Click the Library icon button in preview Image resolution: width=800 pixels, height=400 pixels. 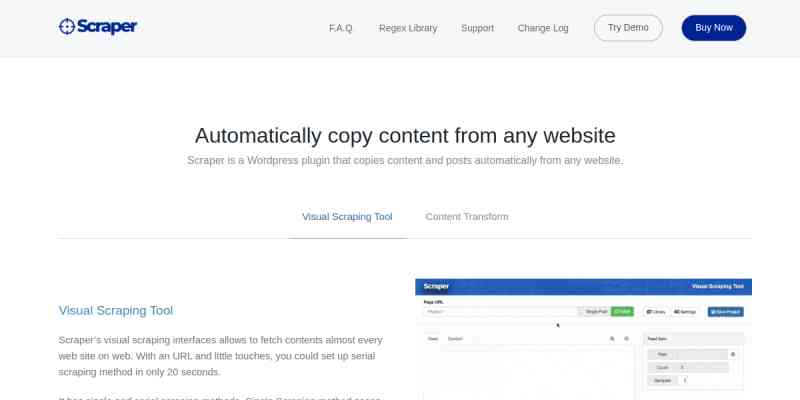pyautogui.click(x=656, y=312)
